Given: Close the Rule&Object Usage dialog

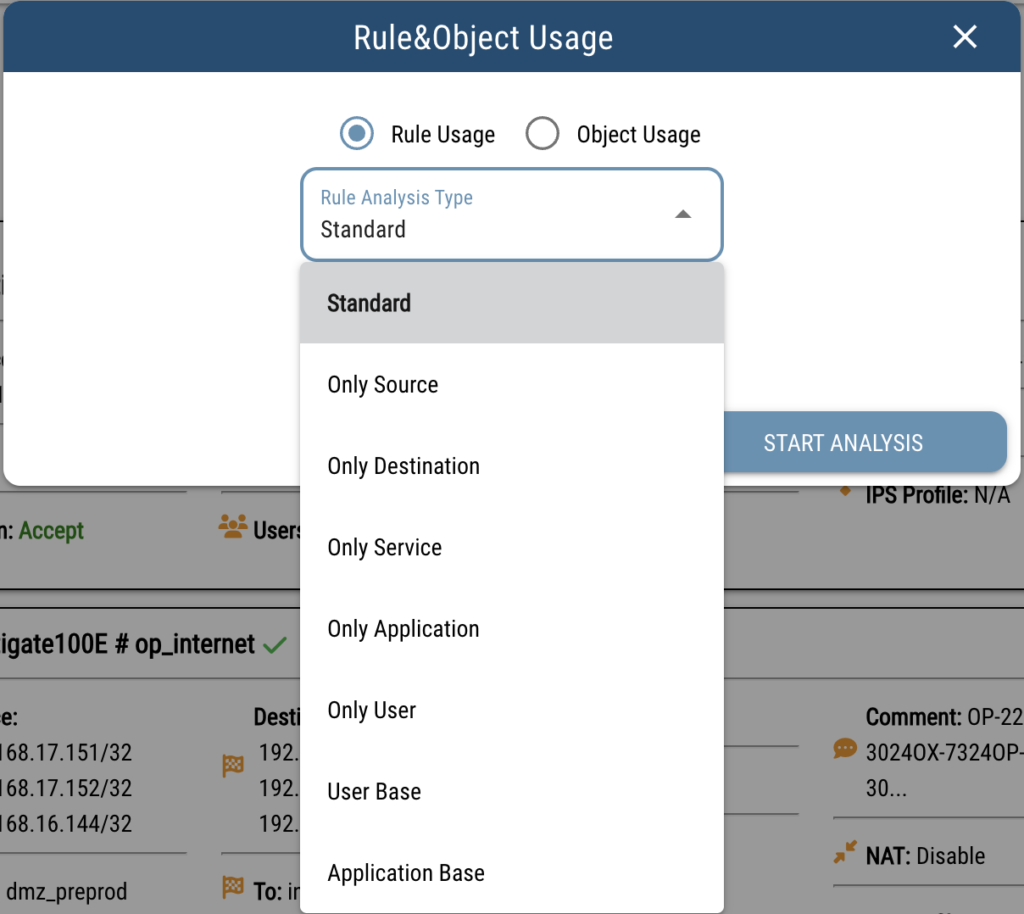Looking at the screenshot, I should (964, 37).
